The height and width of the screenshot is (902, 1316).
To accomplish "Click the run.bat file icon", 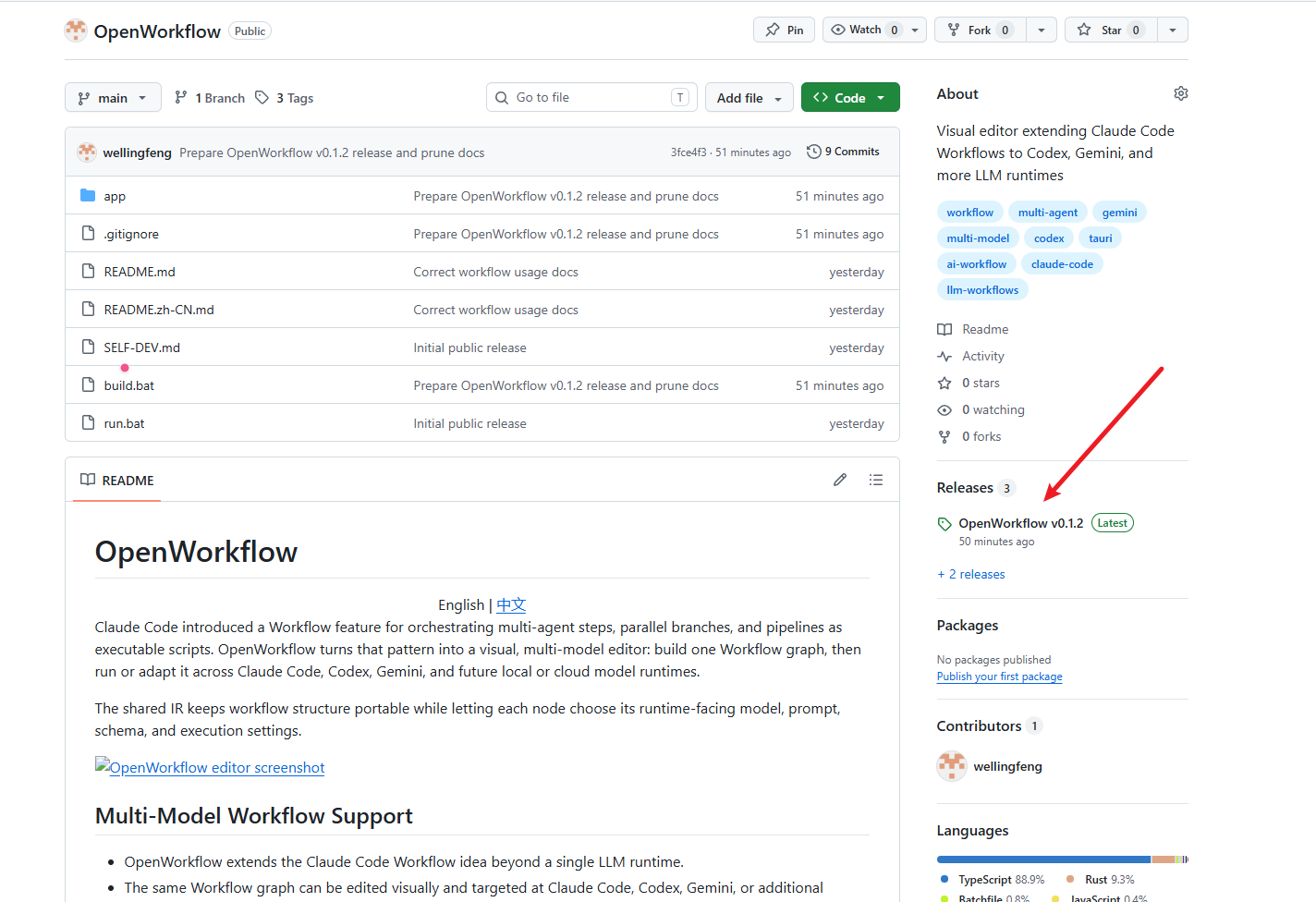I will (x=88, y=422).
